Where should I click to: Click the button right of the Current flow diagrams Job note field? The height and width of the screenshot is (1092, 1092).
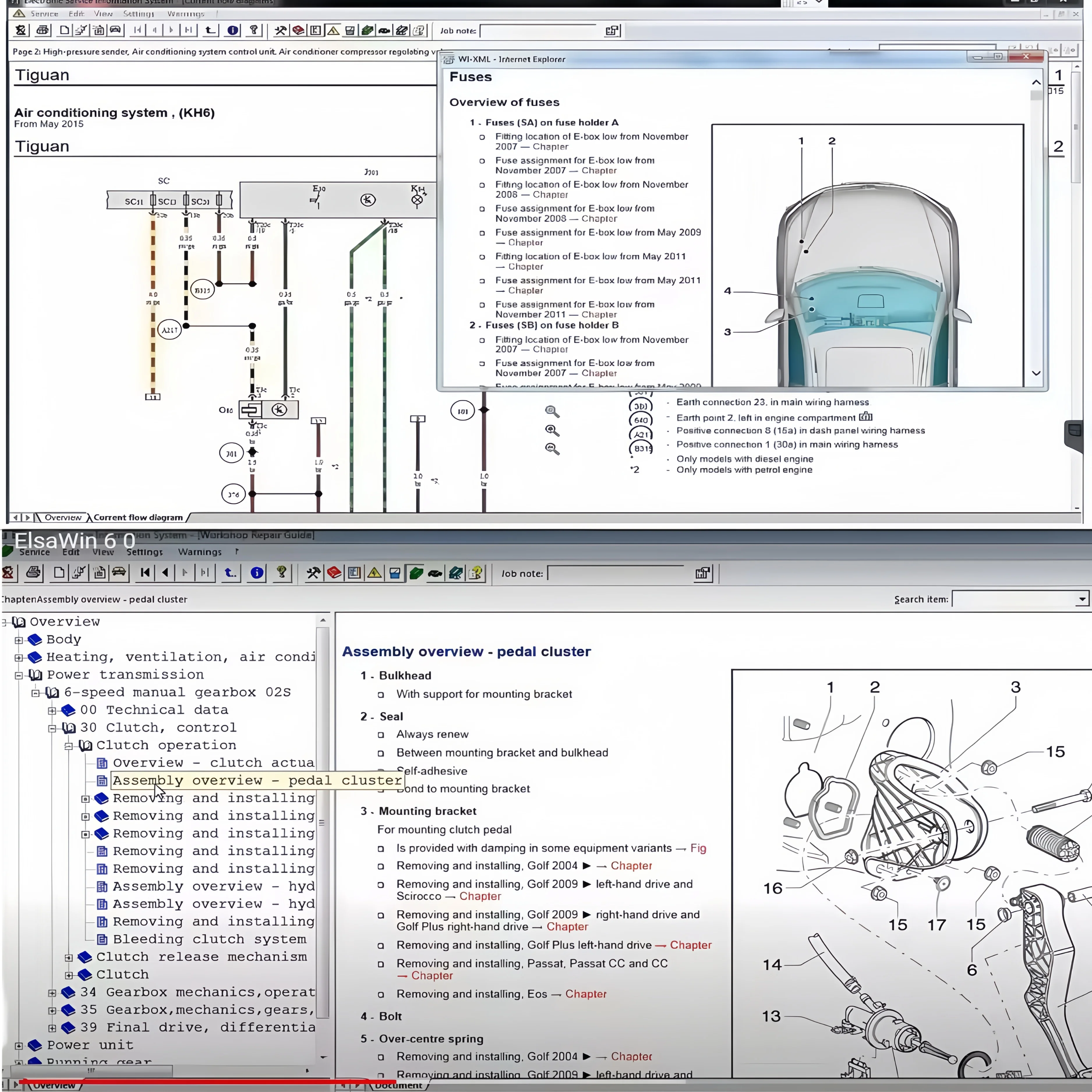point(612,31)
